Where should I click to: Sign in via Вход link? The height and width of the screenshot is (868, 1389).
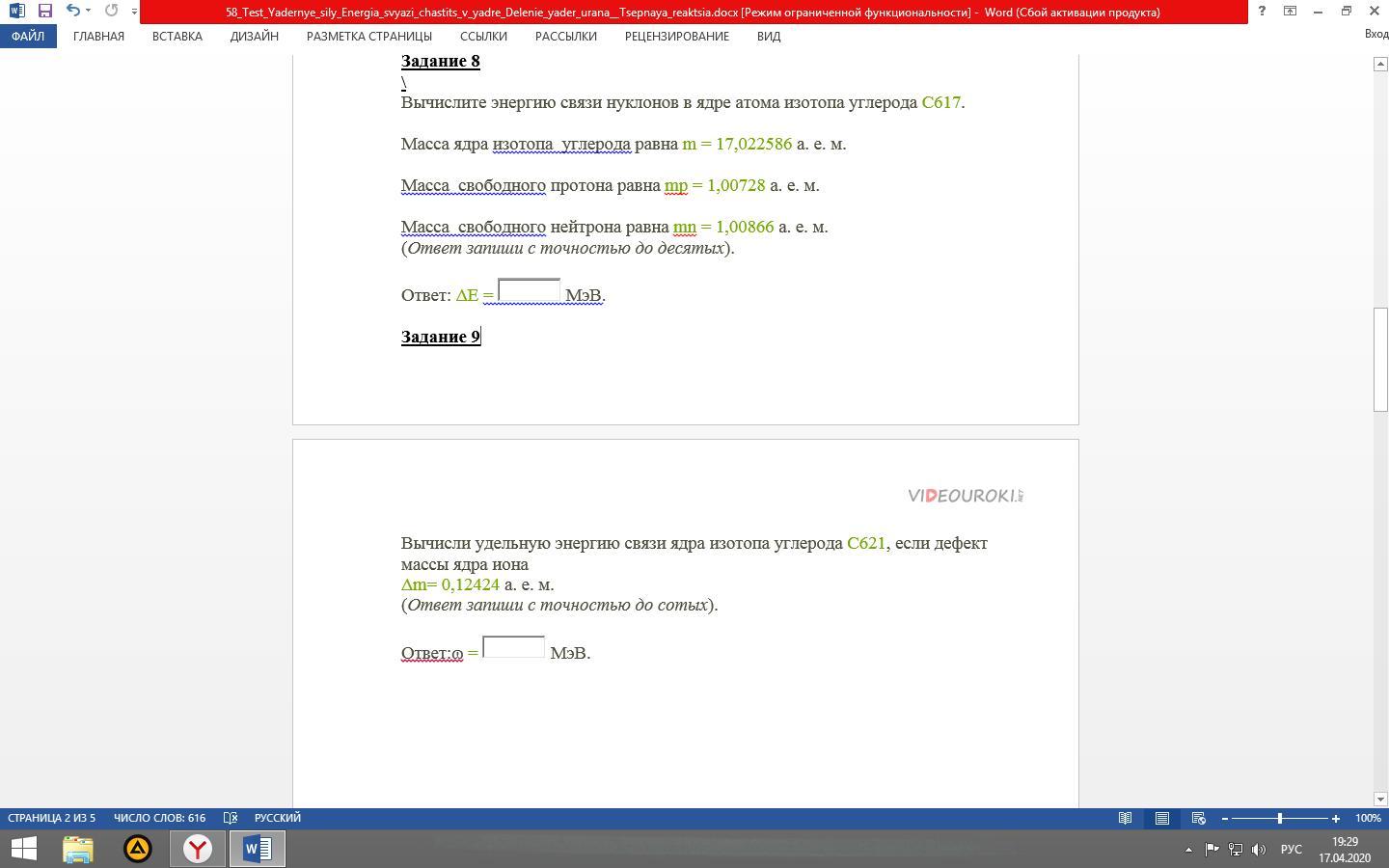[1376, 35]
